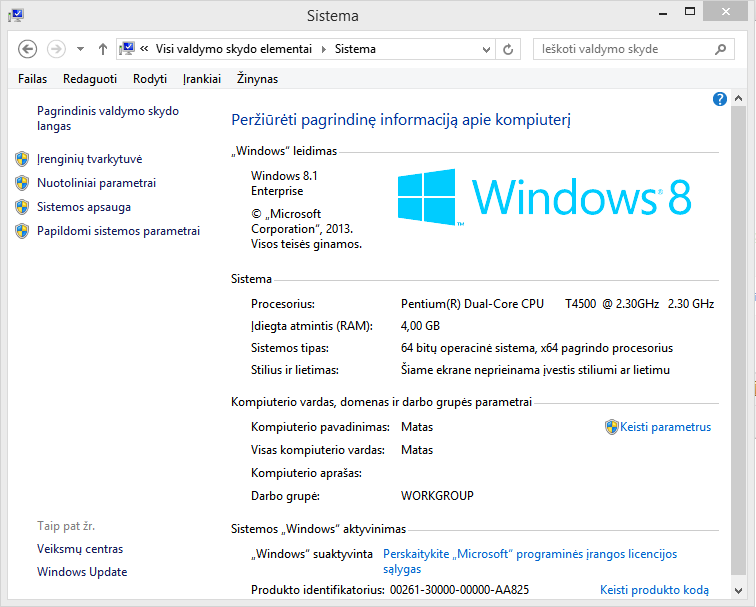Click the blue help question mark icon
756x607 pixels.
click(x=719, y=99)
